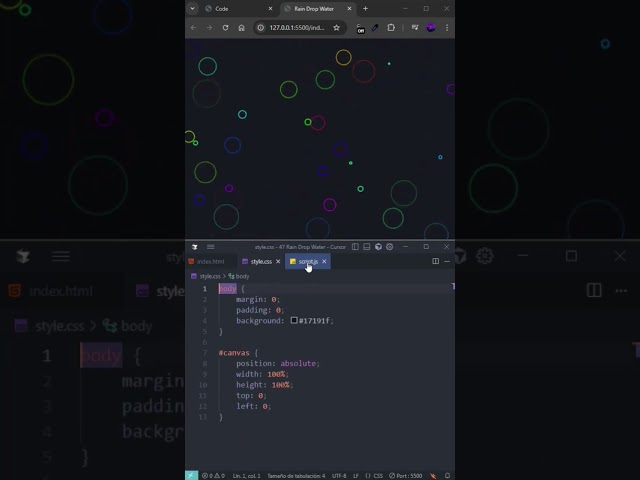View site information icon in address bar
The width and height of the screenshot is (640, 480).
(260, 28)
